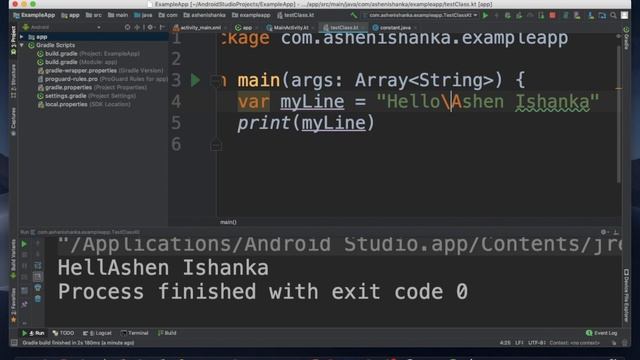
Task: Click java breadcrumb in navigation bar
Action: pos(143,16)
